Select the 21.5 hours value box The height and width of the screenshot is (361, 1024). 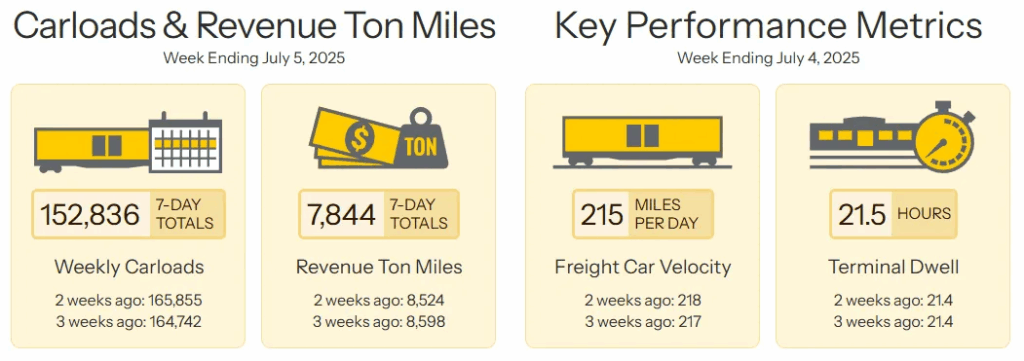click(x=893, y=214)
